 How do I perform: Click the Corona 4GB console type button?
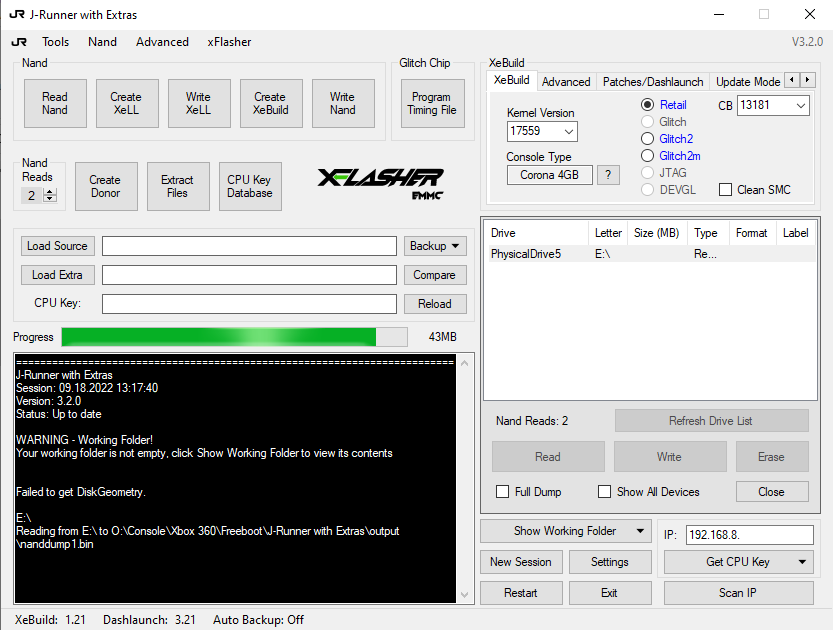[549, 175]
